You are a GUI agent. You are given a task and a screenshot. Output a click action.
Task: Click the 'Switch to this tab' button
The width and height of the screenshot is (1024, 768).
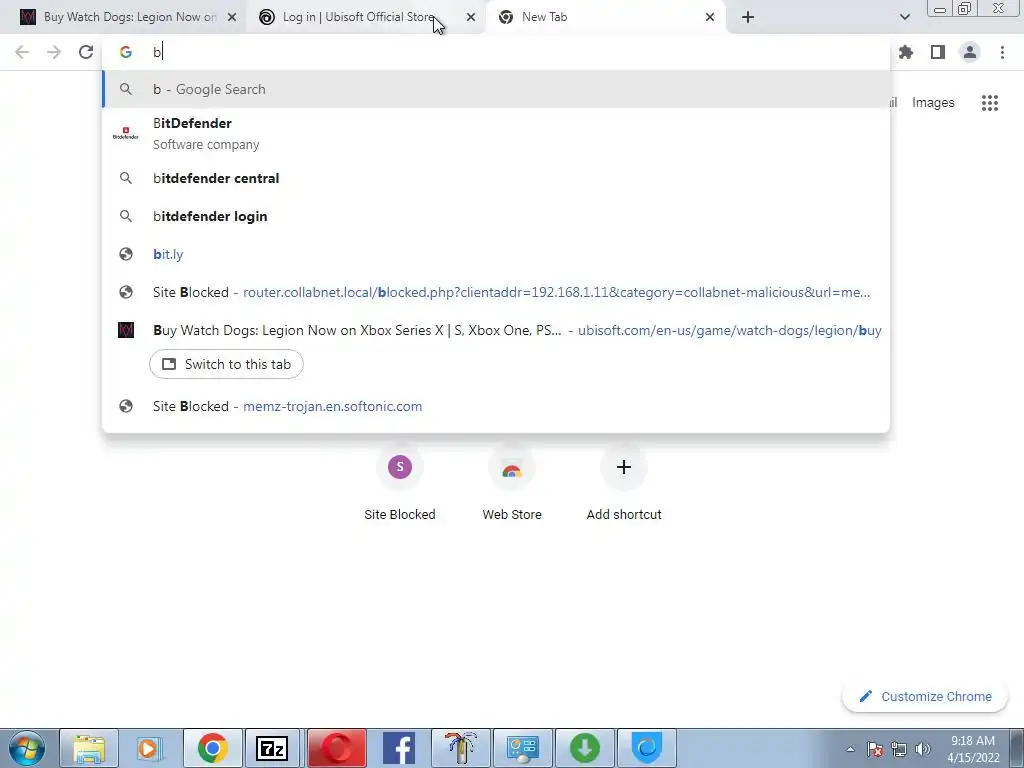[226, 364]
